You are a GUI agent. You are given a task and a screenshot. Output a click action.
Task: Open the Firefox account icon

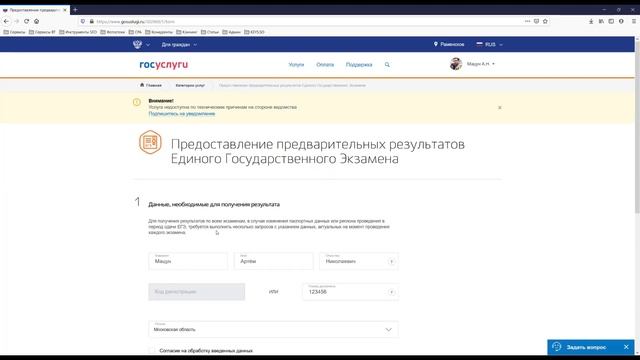click(621, 21)
